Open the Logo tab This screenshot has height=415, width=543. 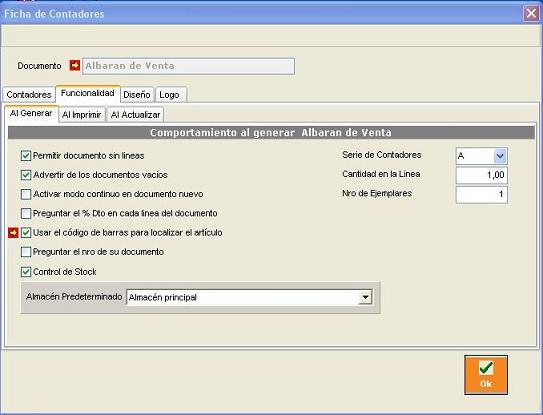click(x=169, y=95)
